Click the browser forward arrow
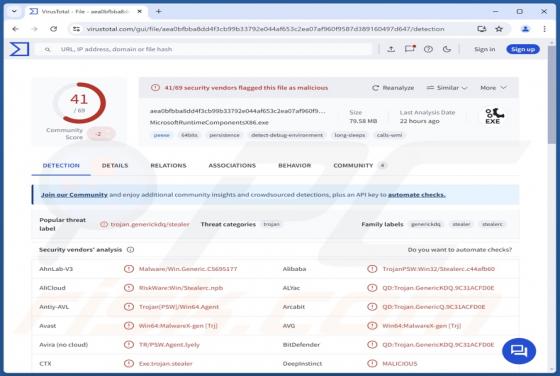 pyautogui.click(x=34, y=29)
